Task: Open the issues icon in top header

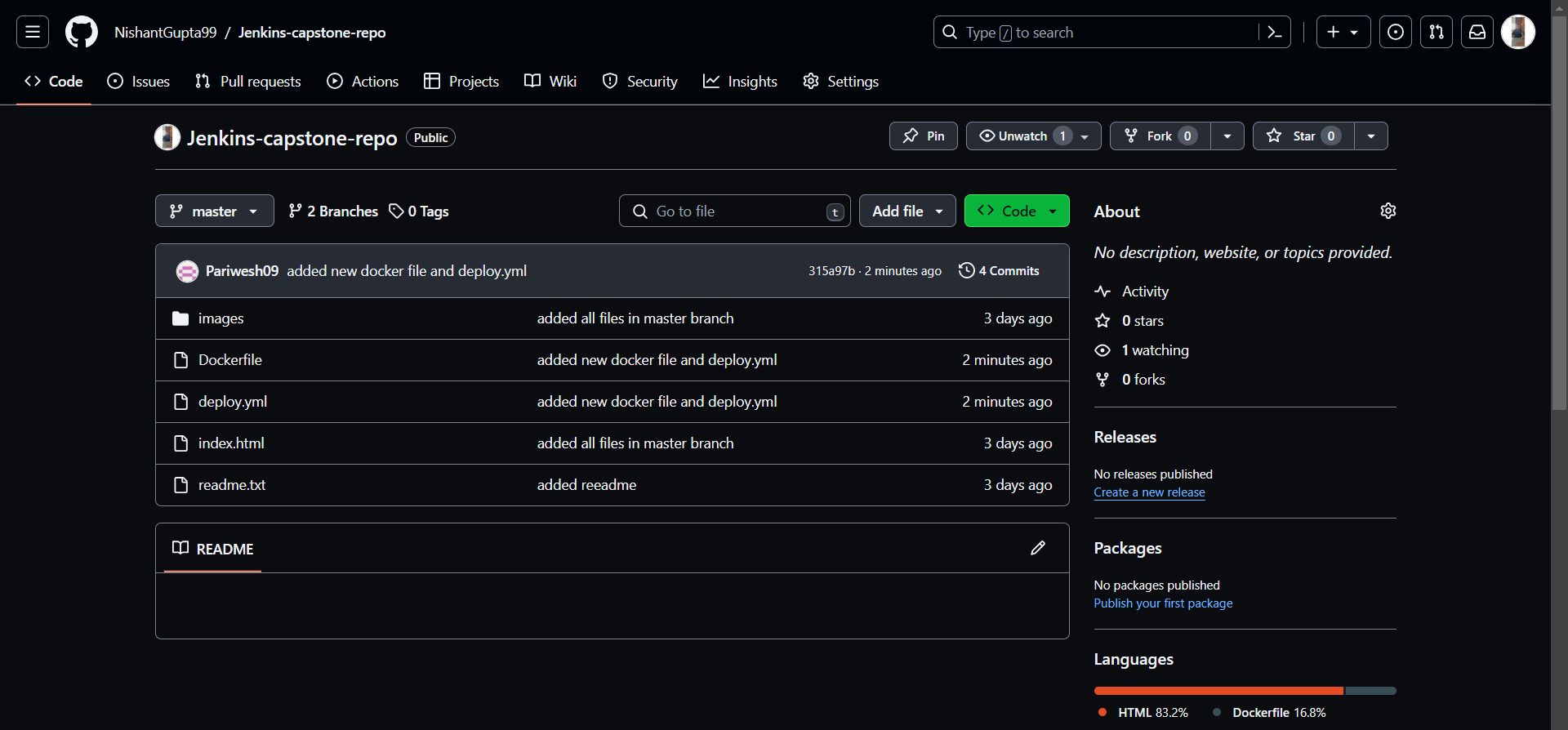Action: tap(1396, 33)
